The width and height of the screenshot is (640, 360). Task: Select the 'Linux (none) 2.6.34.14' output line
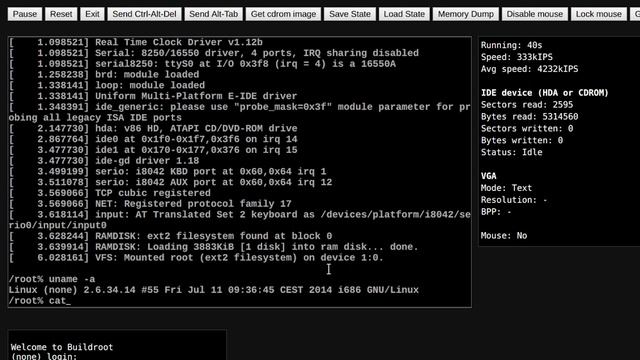[213, 290]
